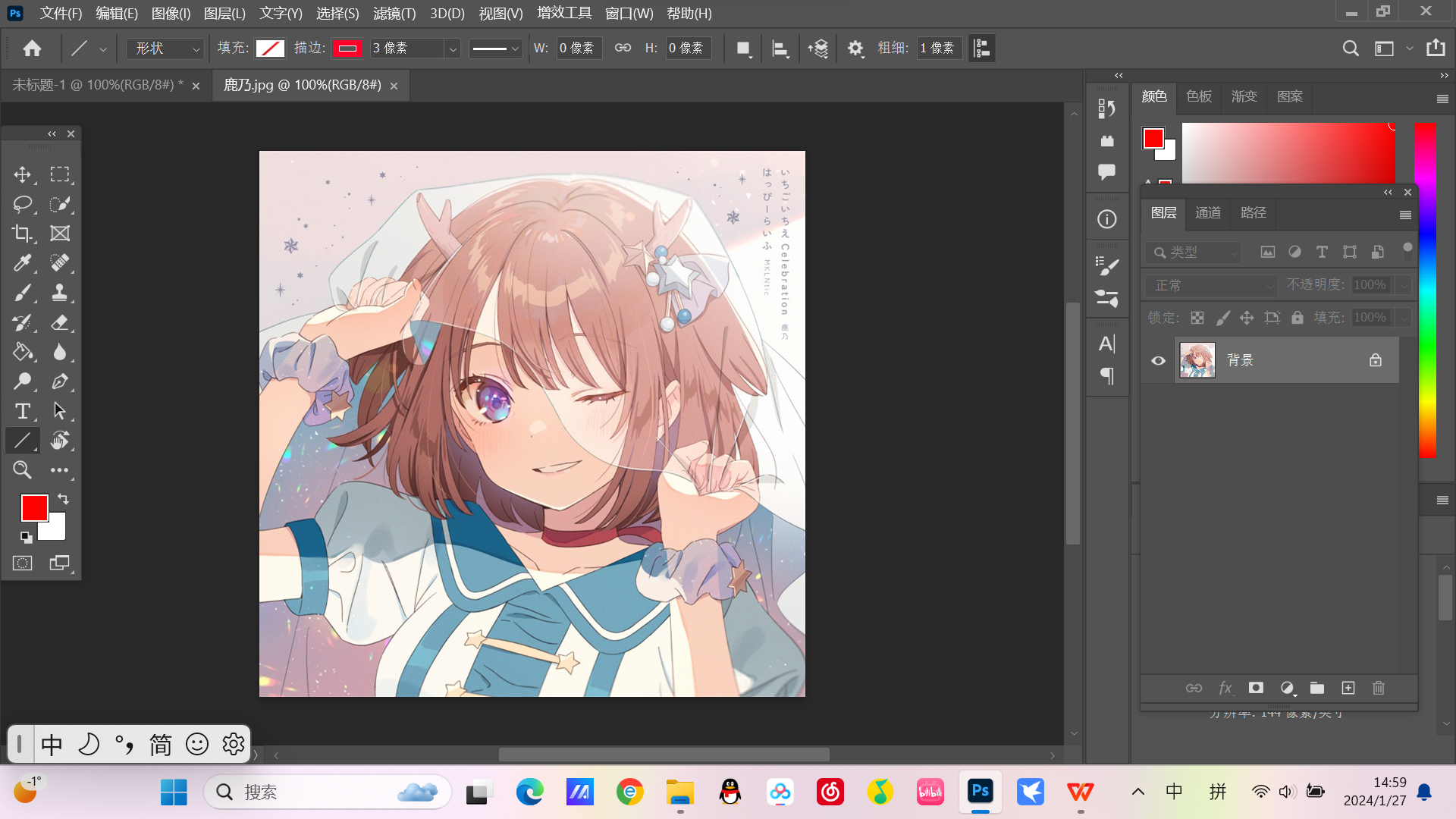The image size is (1456, 819).
Task: Click the Home icon in options bar
Action: [x=32, y=49]
